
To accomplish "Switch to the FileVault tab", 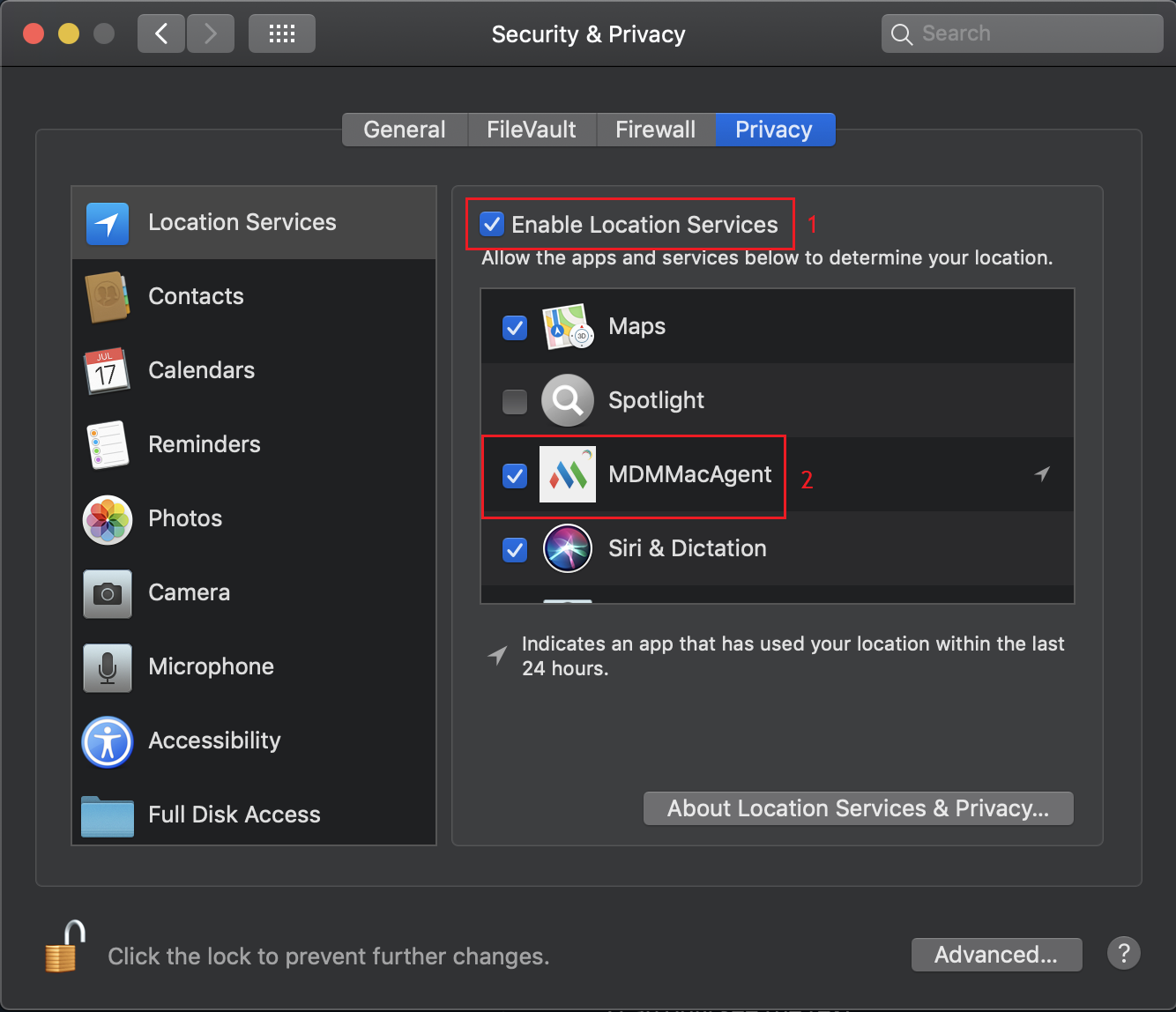I will tap(531, 130).
